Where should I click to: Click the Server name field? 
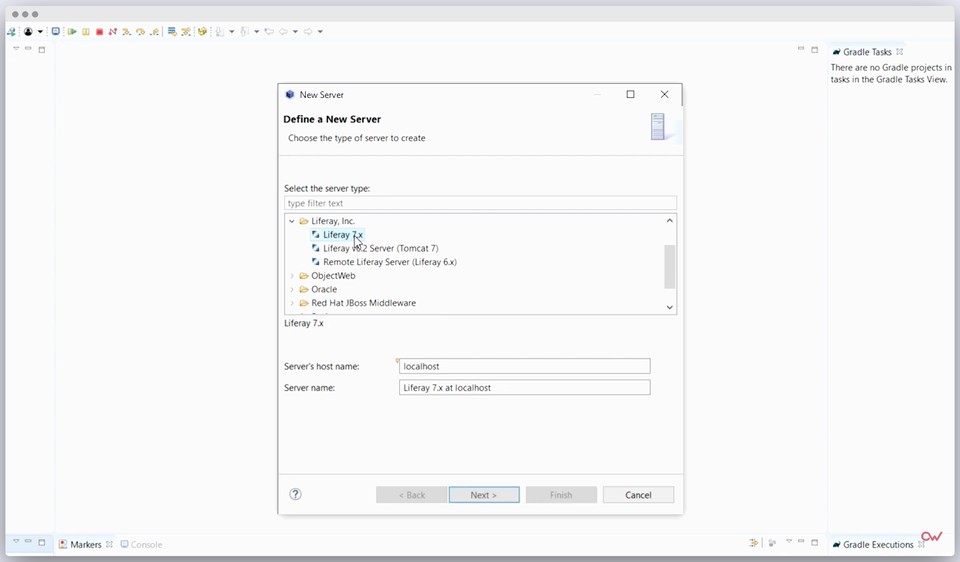click(x=525, y=388)
